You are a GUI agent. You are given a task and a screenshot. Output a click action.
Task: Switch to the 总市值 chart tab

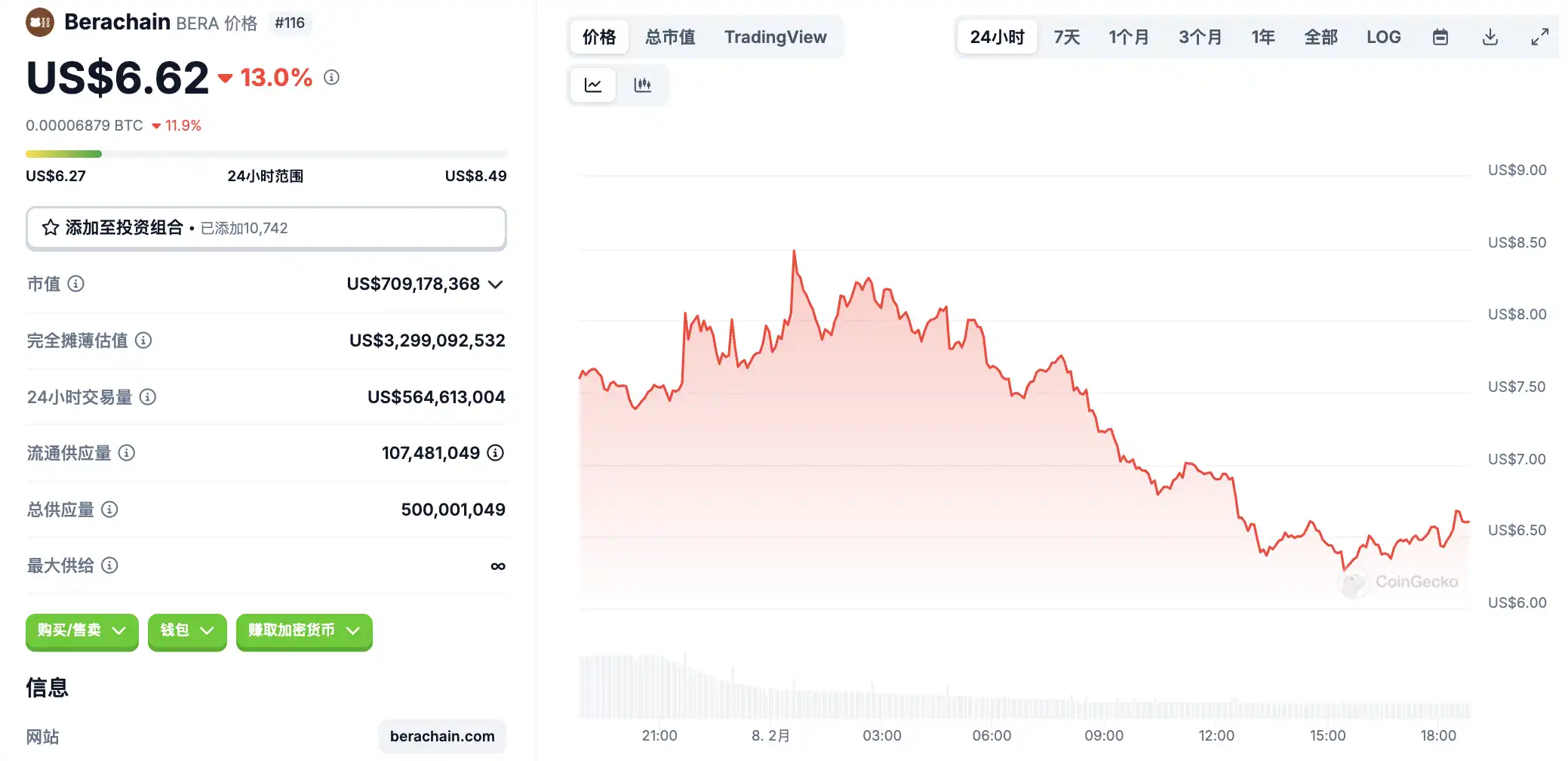click(670, 37)
